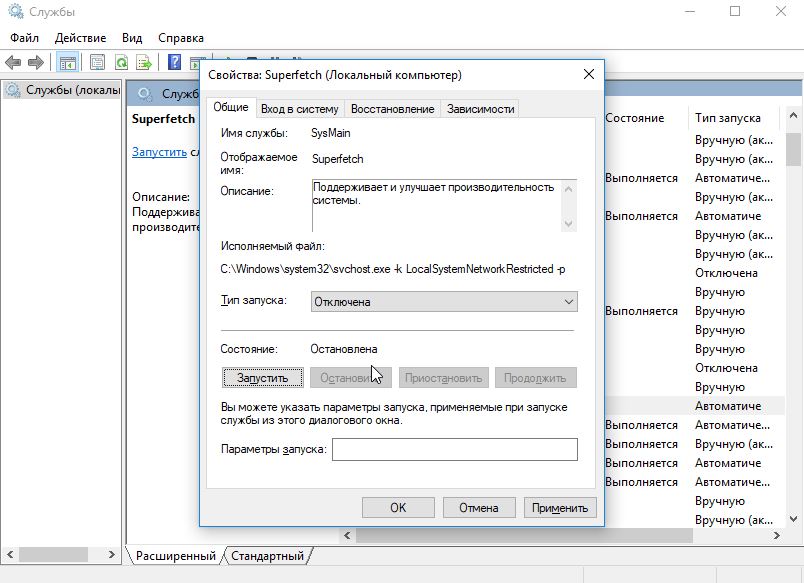The image size is (804, 583).
Task: Focus the Параметры запуска input field
Action: [x=455, y=449]
